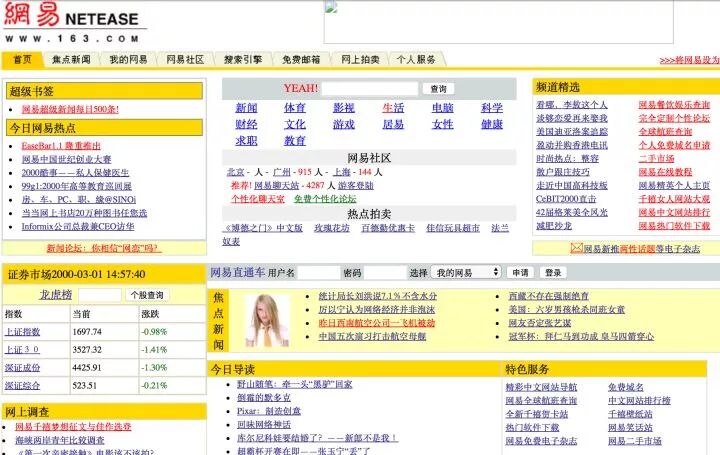Click the broken banner image placeholder
The image size is (720, 455).
click(498, 22)
